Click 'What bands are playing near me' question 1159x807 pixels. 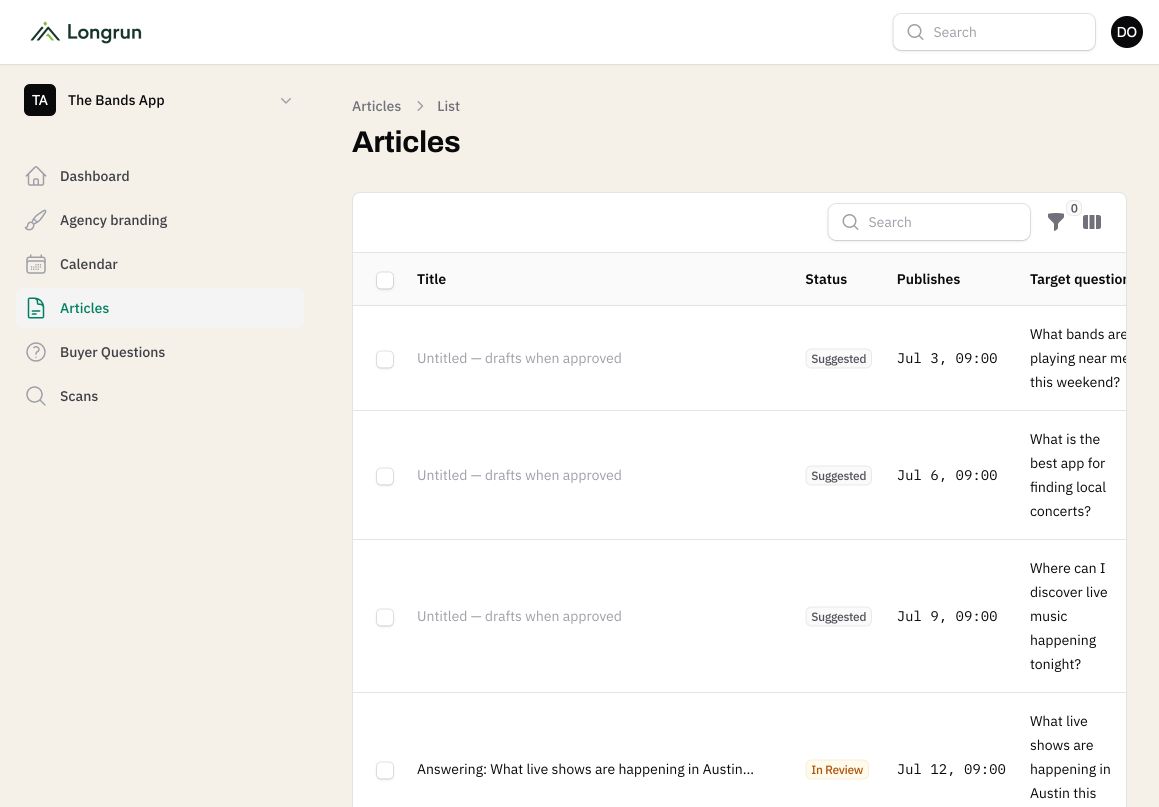click(x=1078, y=358)
